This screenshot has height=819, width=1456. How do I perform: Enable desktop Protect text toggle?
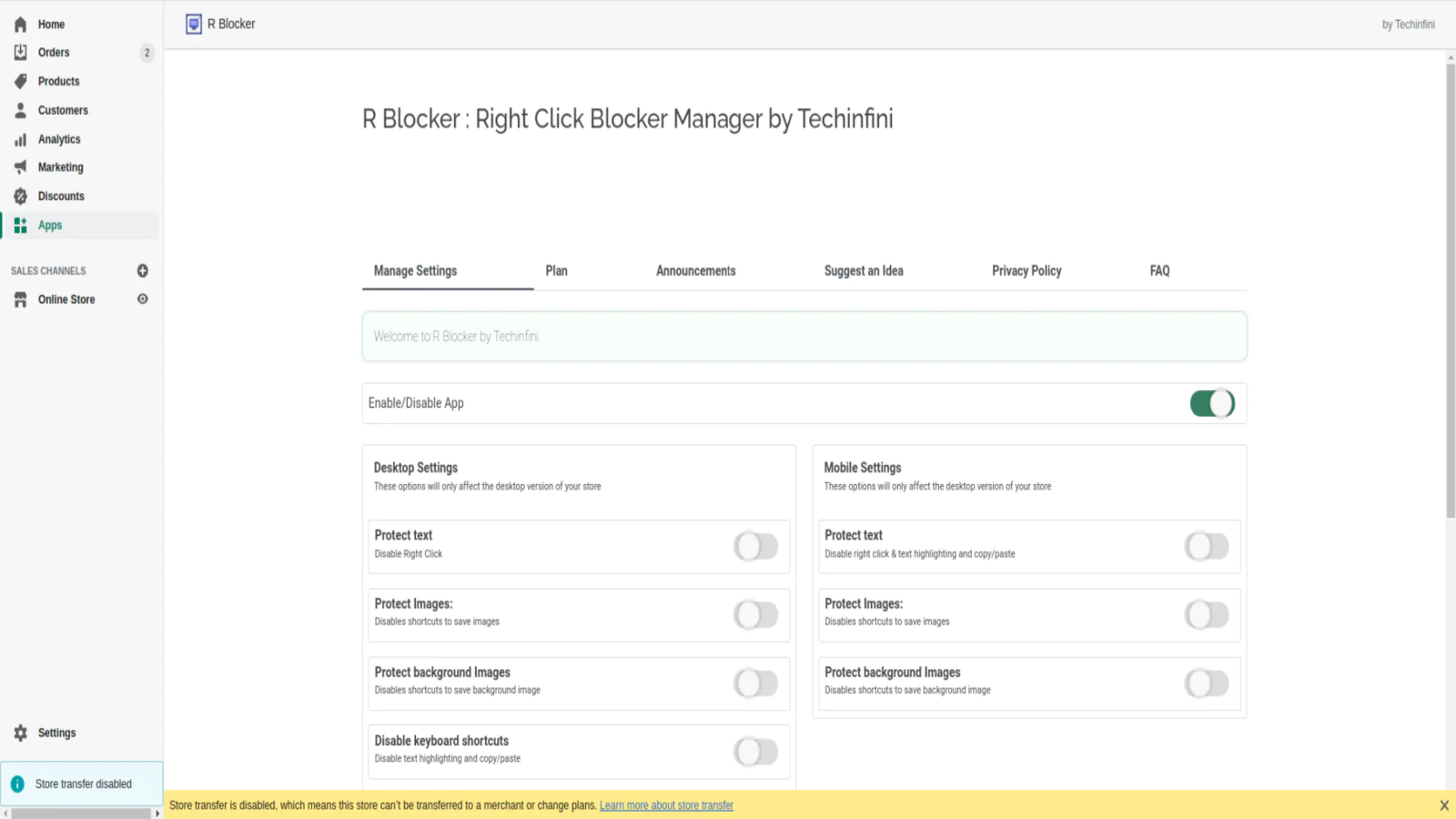(x=756, y=546)
